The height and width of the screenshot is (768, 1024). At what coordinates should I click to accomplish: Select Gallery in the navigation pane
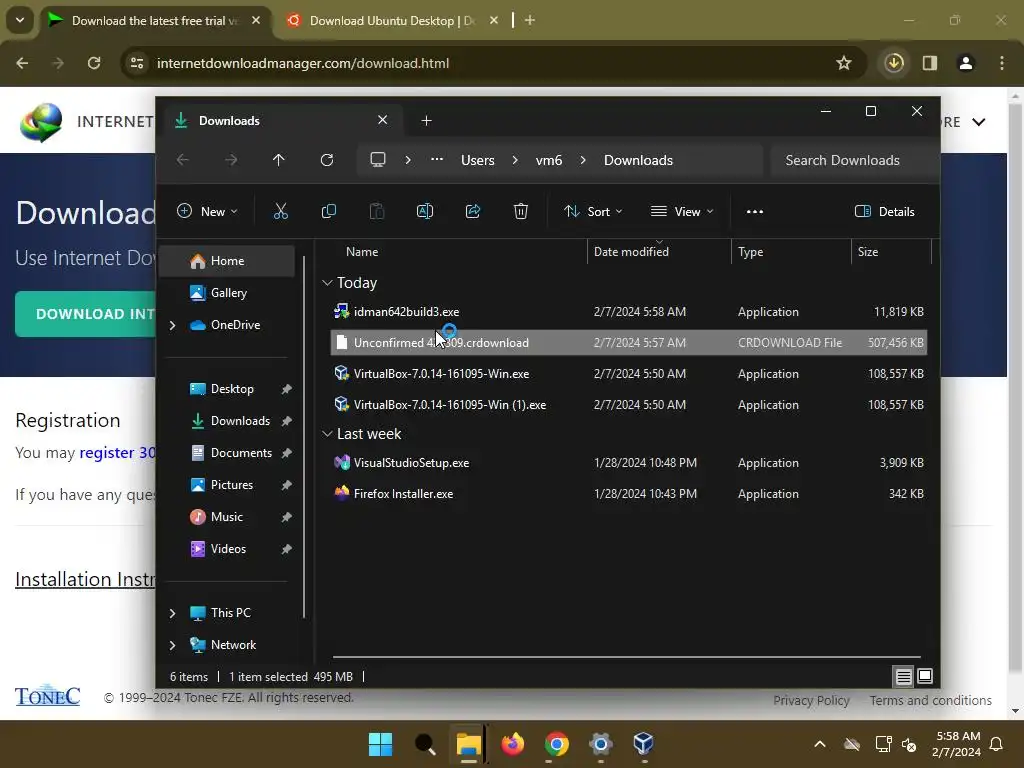(227, 293)
